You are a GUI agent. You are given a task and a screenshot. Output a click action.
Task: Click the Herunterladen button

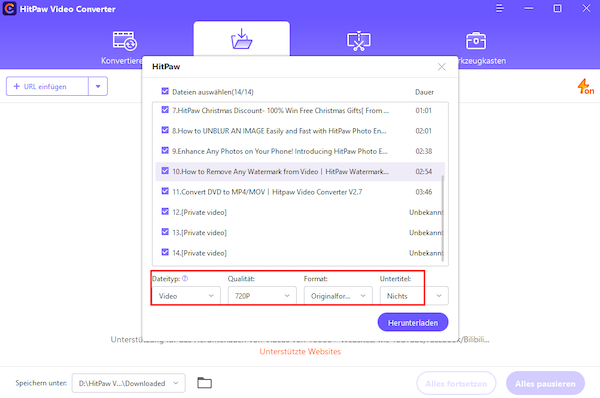[x=412, y=323]
